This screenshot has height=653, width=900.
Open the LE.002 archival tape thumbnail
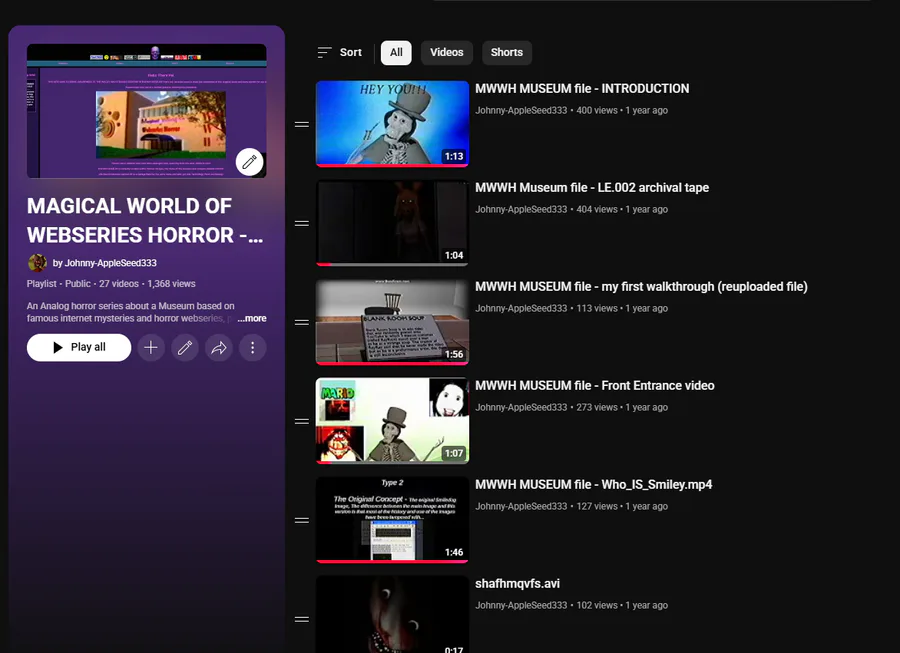coord(393,223)
